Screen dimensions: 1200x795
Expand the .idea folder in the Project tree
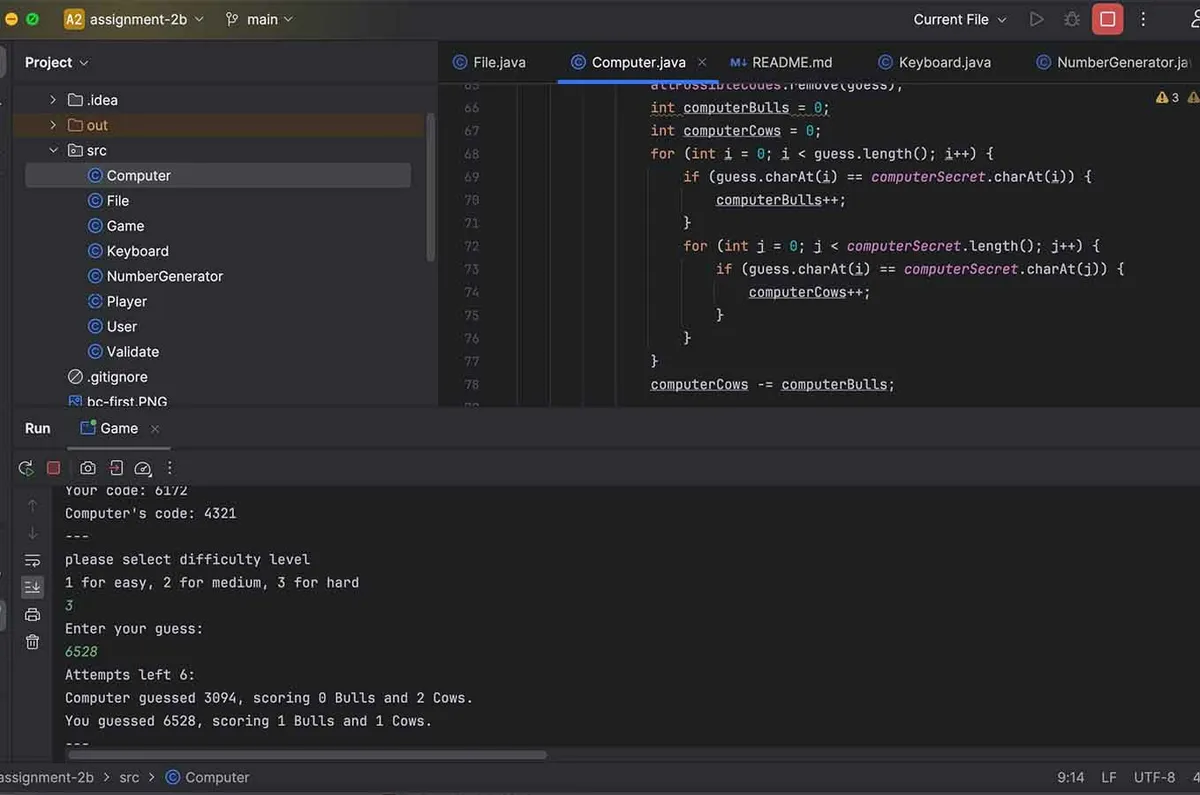point(54,100)
